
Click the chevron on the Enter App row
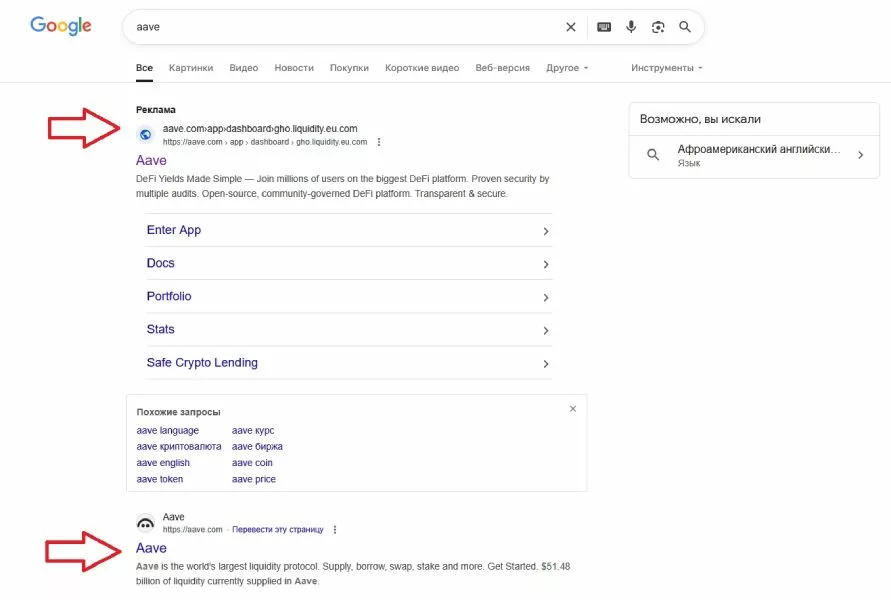click(546, 231)
